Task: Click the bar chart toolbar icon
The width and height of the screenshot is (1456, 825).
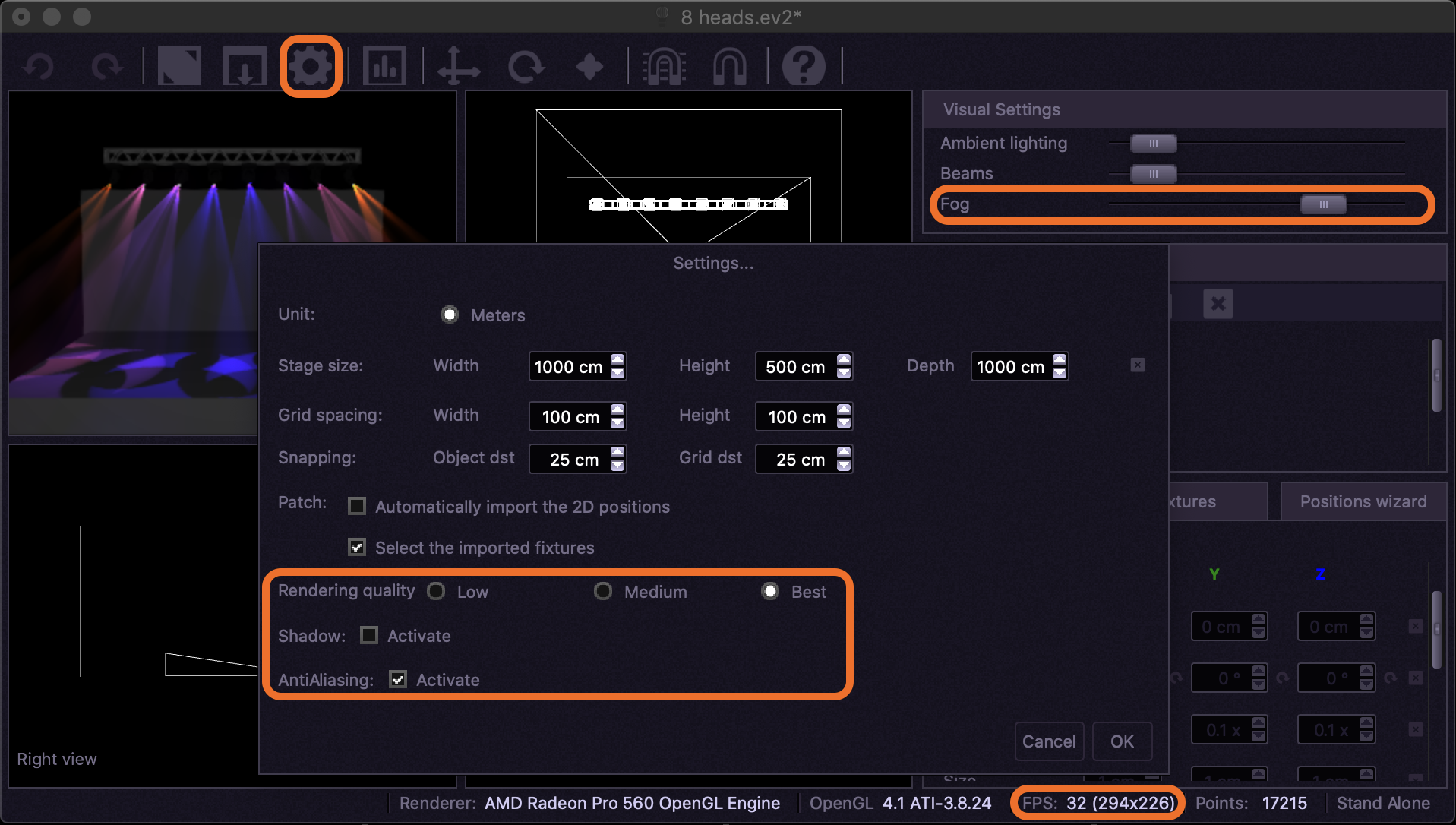Action: click(x=384, y=67)
